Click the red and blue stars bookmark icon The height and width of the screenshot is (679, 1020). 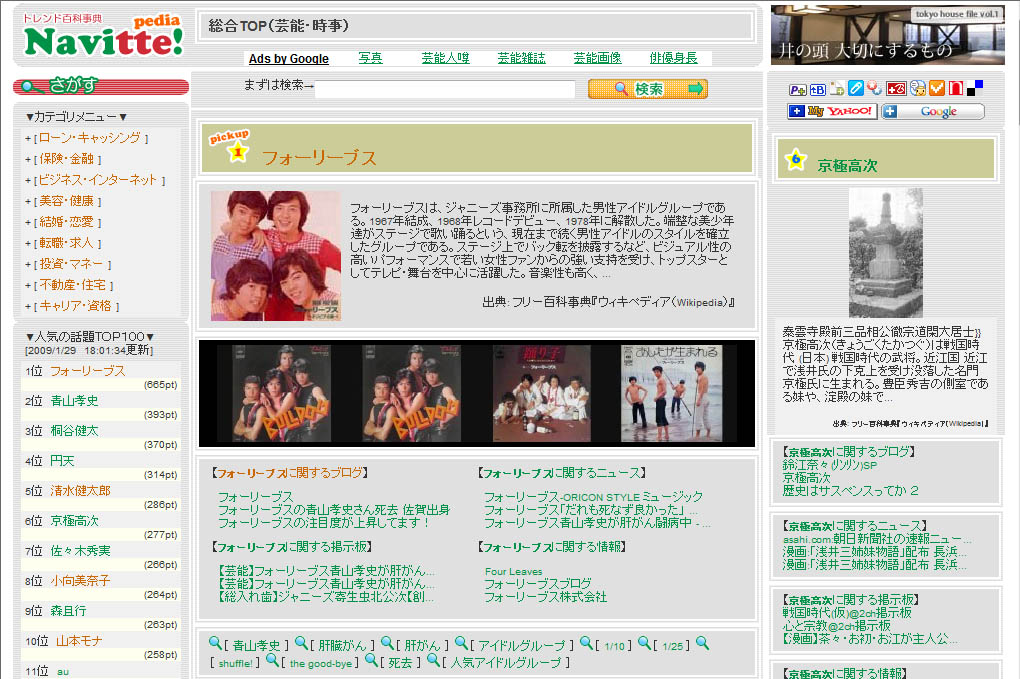pyautogui.click(x=875, y=88)
